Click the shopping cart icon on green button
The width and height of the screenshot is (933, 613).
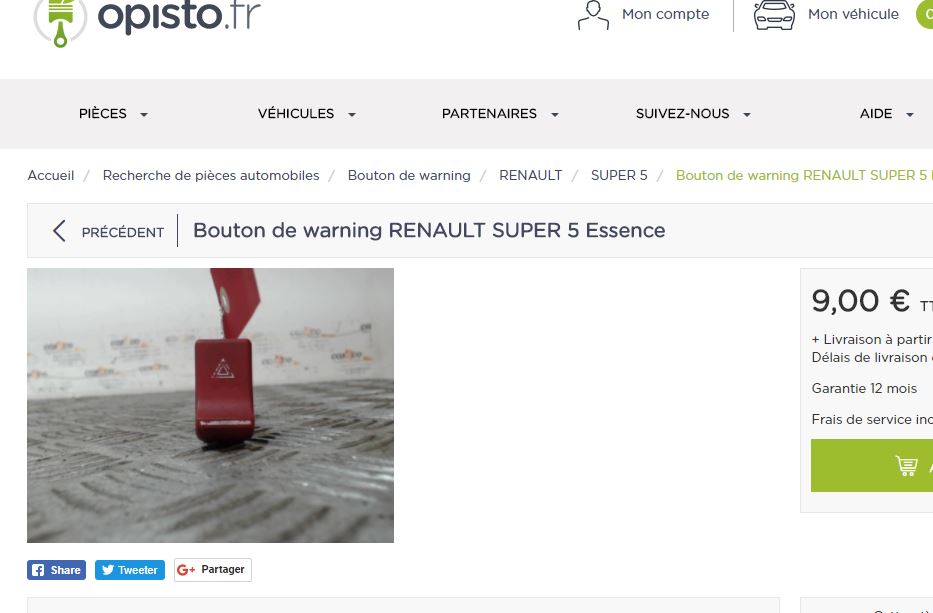[x=906, y=465]
